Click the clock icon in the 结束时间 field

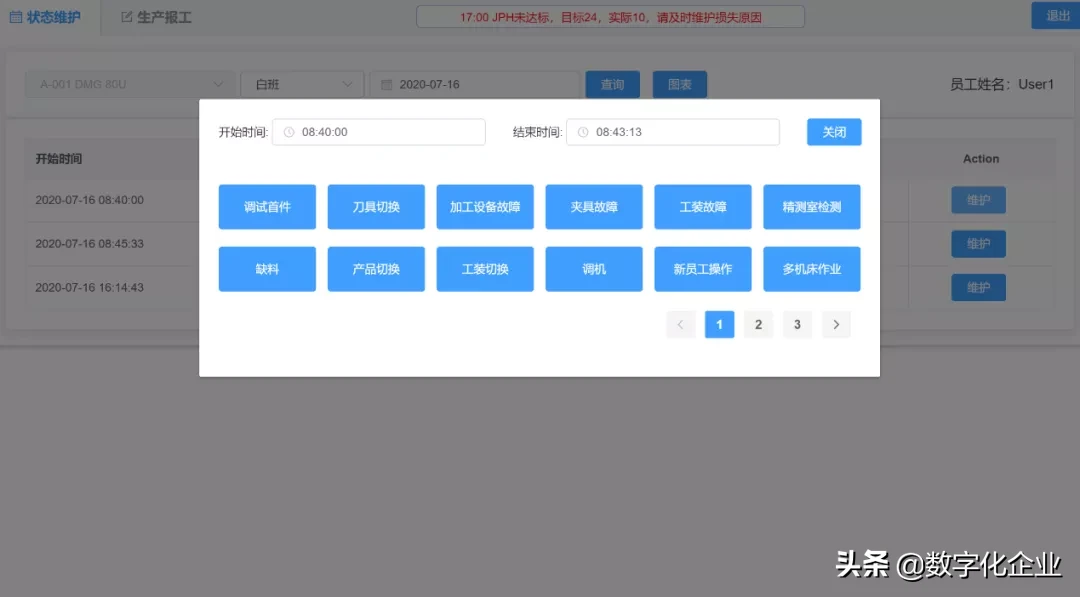click(581, 131)
